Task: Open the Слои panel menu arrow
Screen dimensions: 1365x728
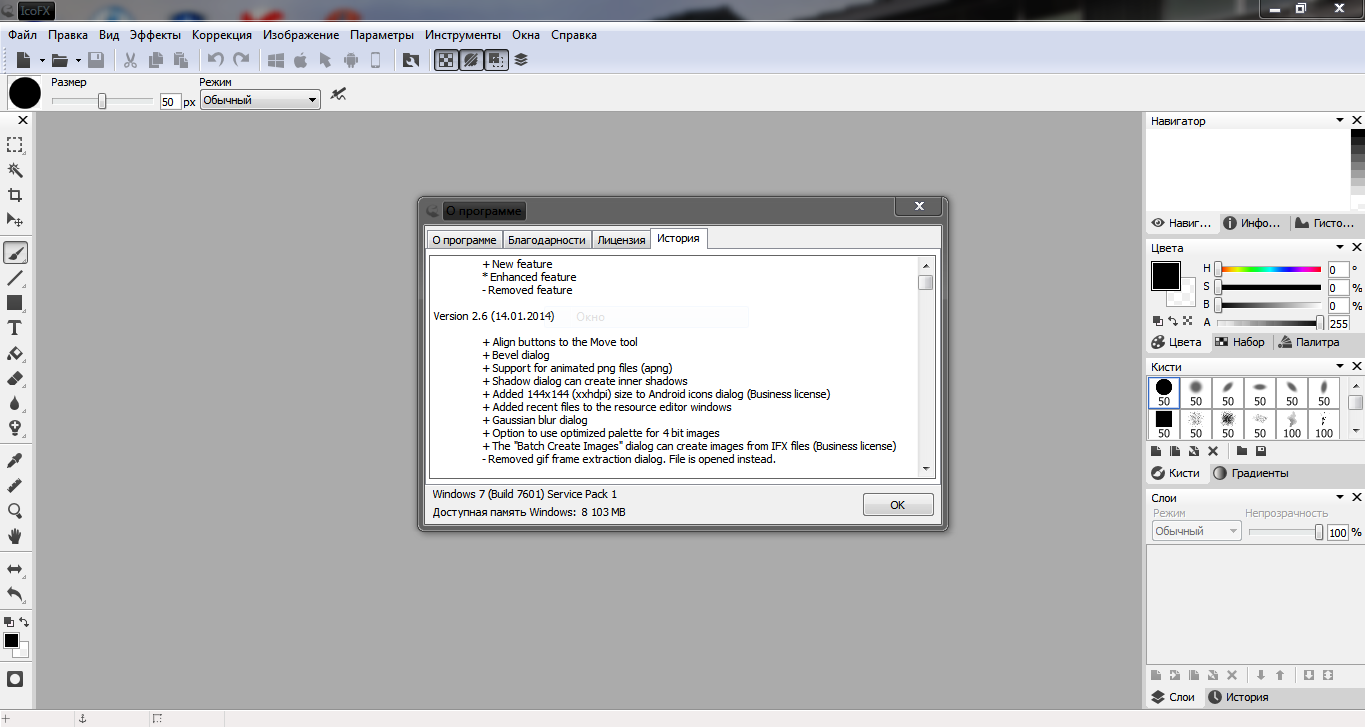Action: tap(1340, 497)
